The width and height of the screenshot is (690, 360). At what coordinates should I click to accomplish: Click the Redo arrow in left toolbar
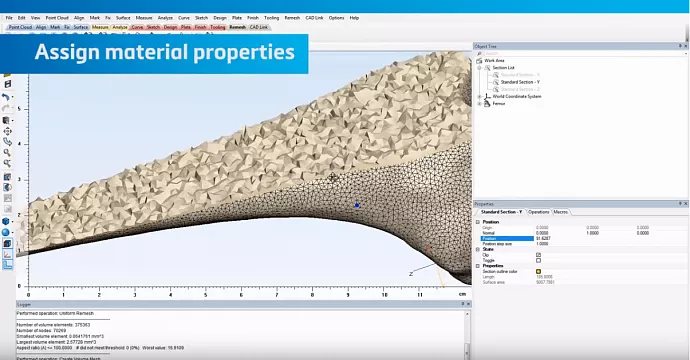6,108
